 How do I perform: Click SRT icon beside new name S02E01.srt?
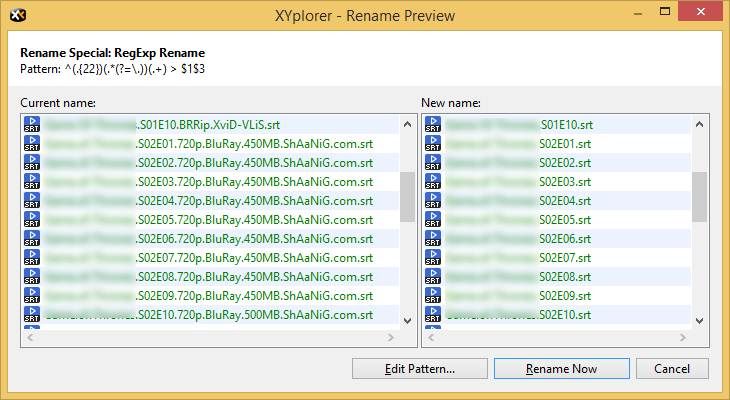[434, 144]
